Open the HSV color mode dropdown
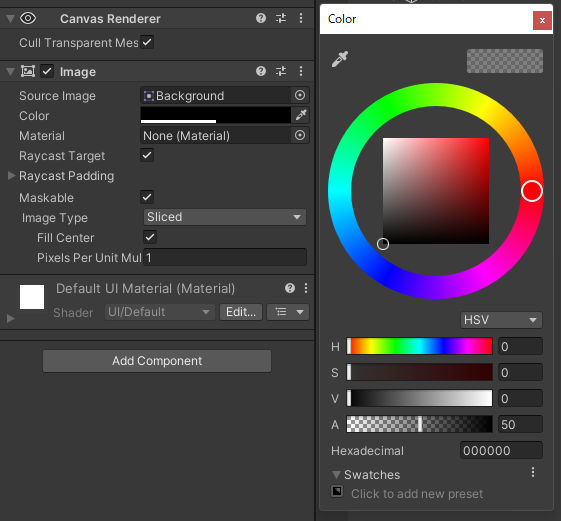The image size is (561, 521). [501, 320]
